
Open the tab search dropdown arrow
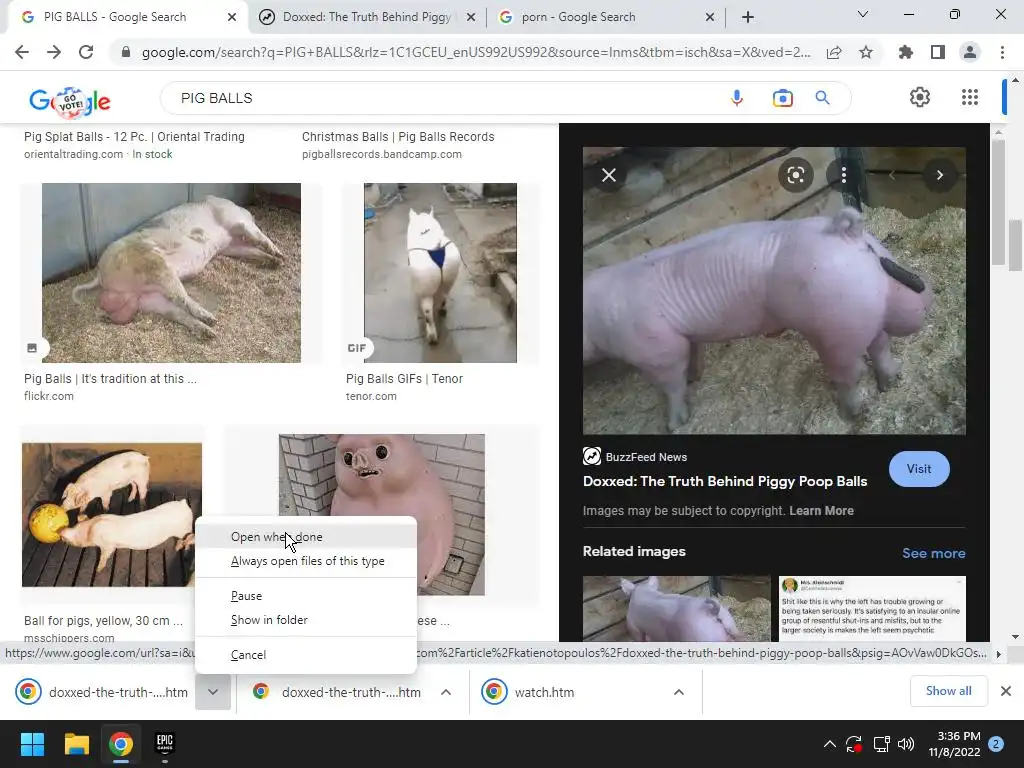click(x=863, y=14)
